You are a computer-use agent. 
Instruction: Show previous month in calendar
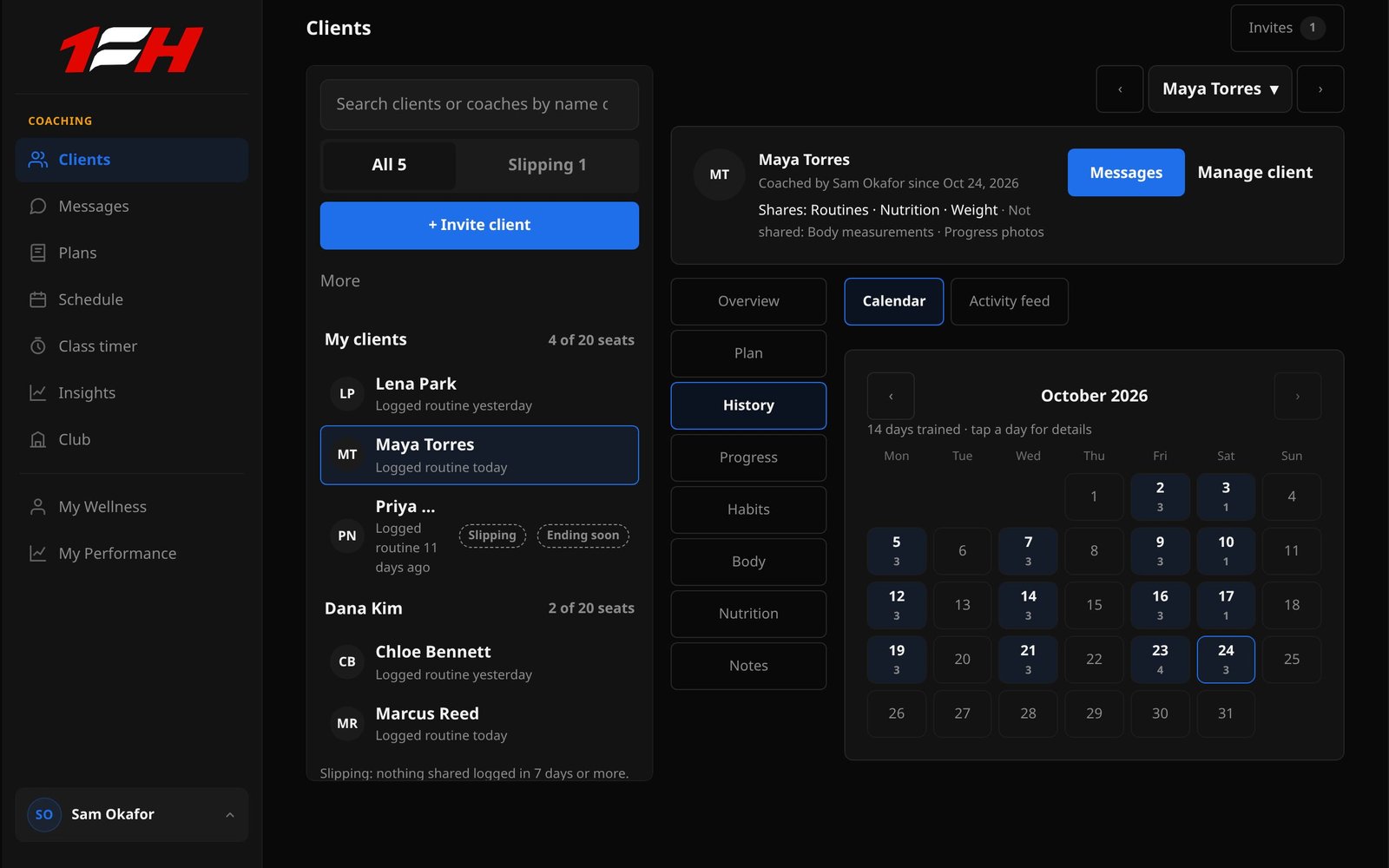point(891,396)
